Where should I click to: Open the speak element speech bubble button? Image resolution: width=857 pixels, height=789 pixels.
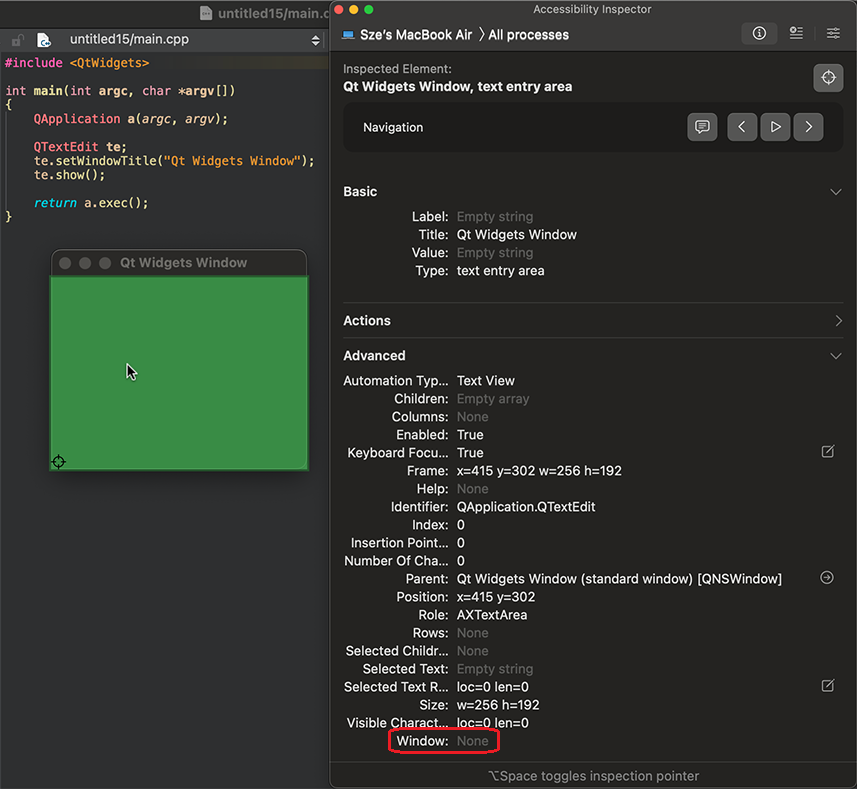(x=702, y=127)
